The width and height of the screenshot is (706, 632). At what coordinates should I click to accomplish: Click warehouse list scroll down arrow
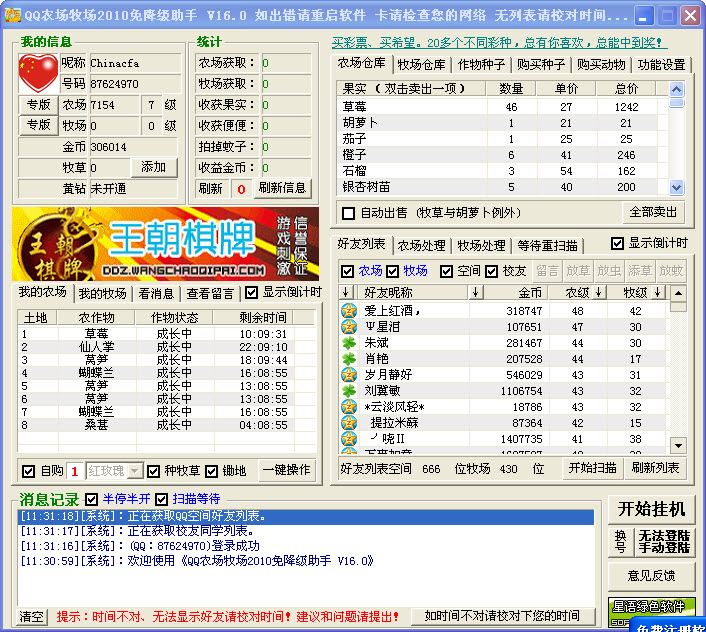point(676,187)
